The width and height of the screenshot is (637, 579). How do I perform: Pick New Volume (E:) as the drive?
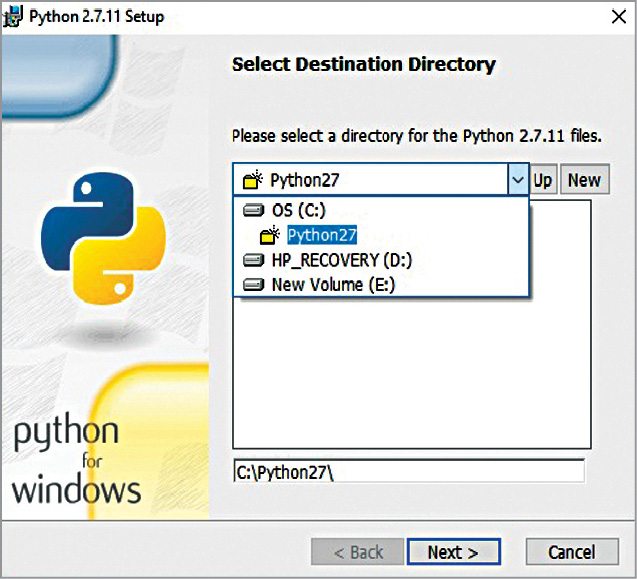pos(334,284)
